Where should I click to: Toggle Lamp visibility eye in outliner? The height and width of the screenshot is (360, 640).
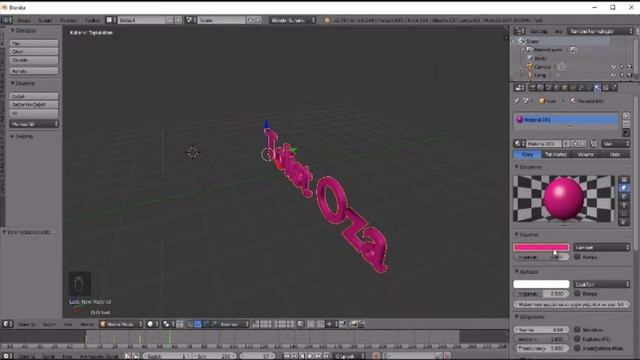click(x=613, y=75)
